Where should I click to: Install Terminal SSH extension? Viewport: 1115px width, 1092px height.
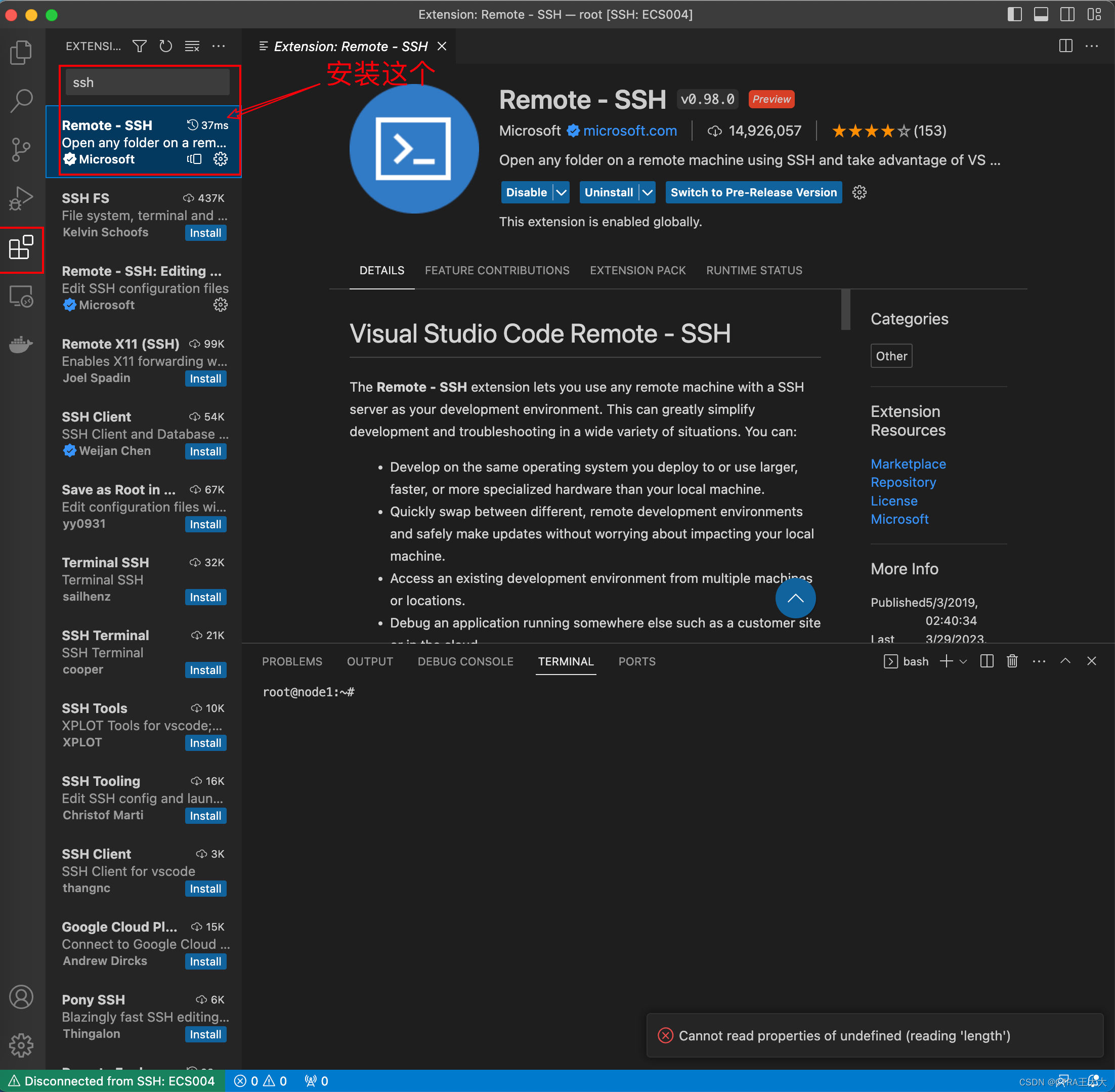click(x=205, y=597)
